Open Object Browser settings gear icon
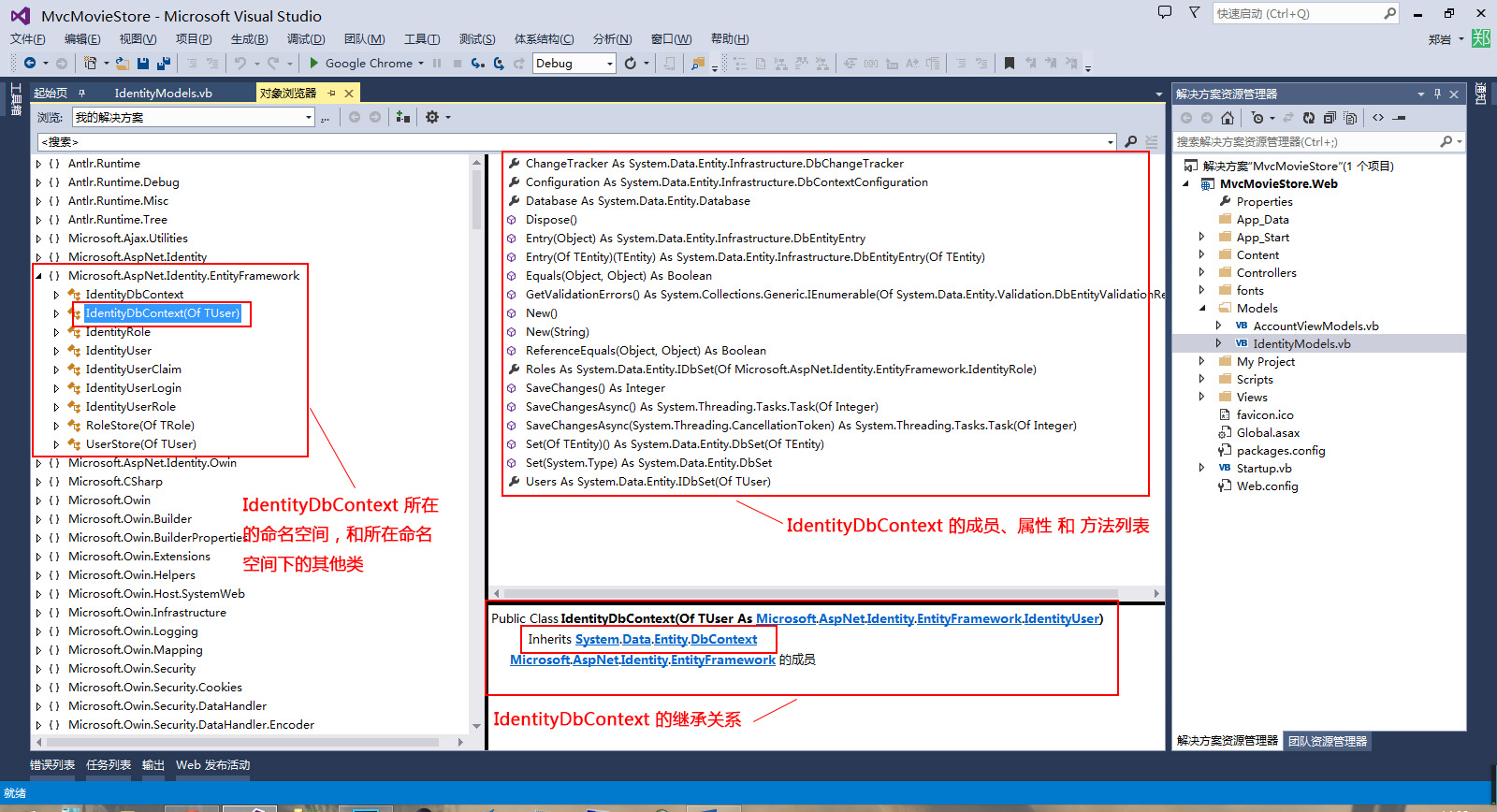This screenshot has height=812, width=1497. pyautogui.click(x=432, y=117)
